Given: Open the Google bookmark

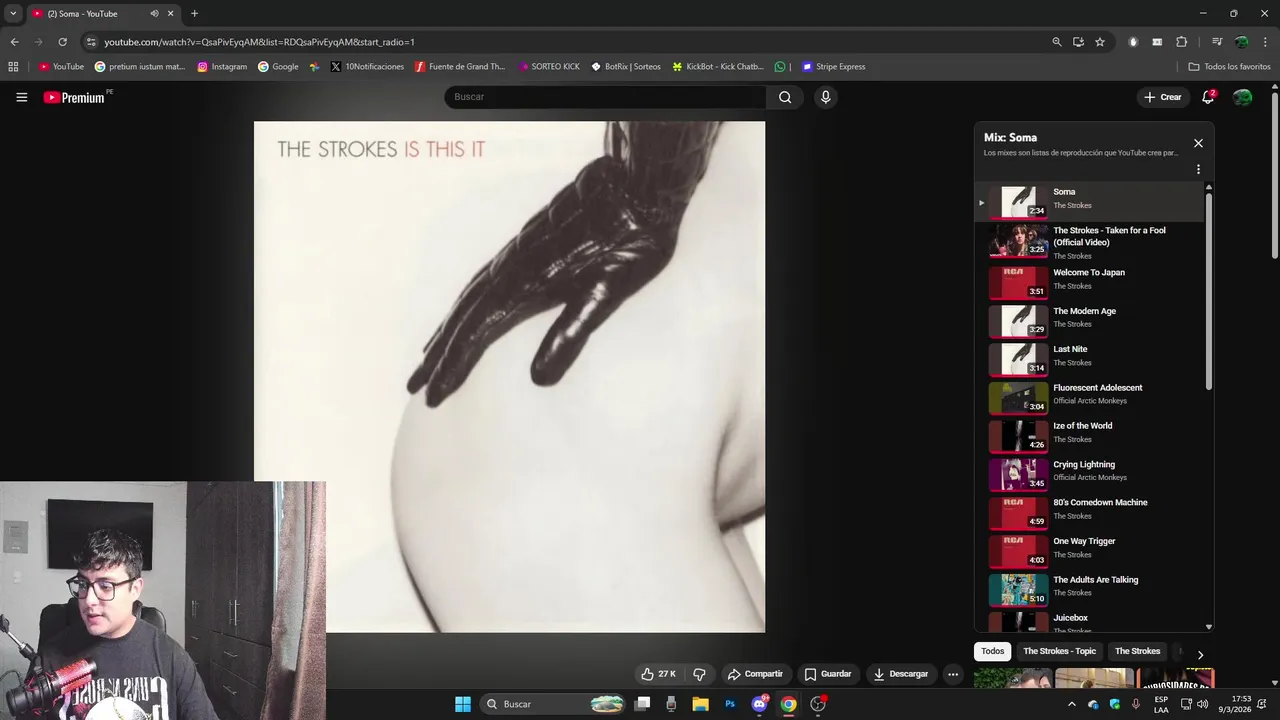Looking at the screenshot, I should point(278,67).
